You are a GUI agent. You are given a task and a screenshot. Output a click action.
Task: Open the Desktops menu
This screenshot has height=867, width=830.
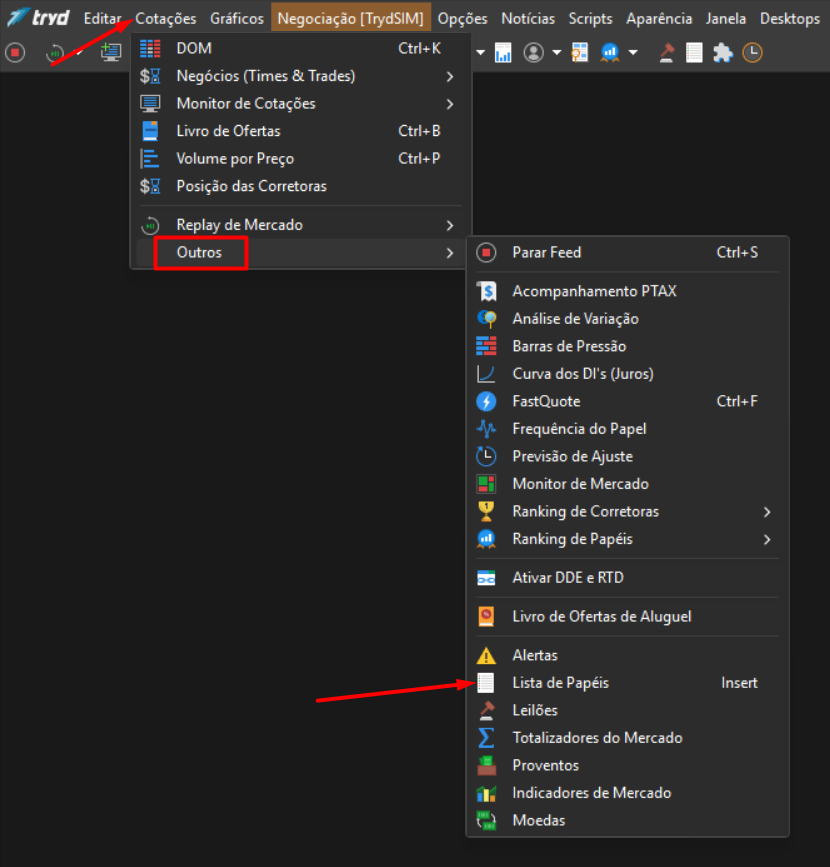[x=790, y=19]
